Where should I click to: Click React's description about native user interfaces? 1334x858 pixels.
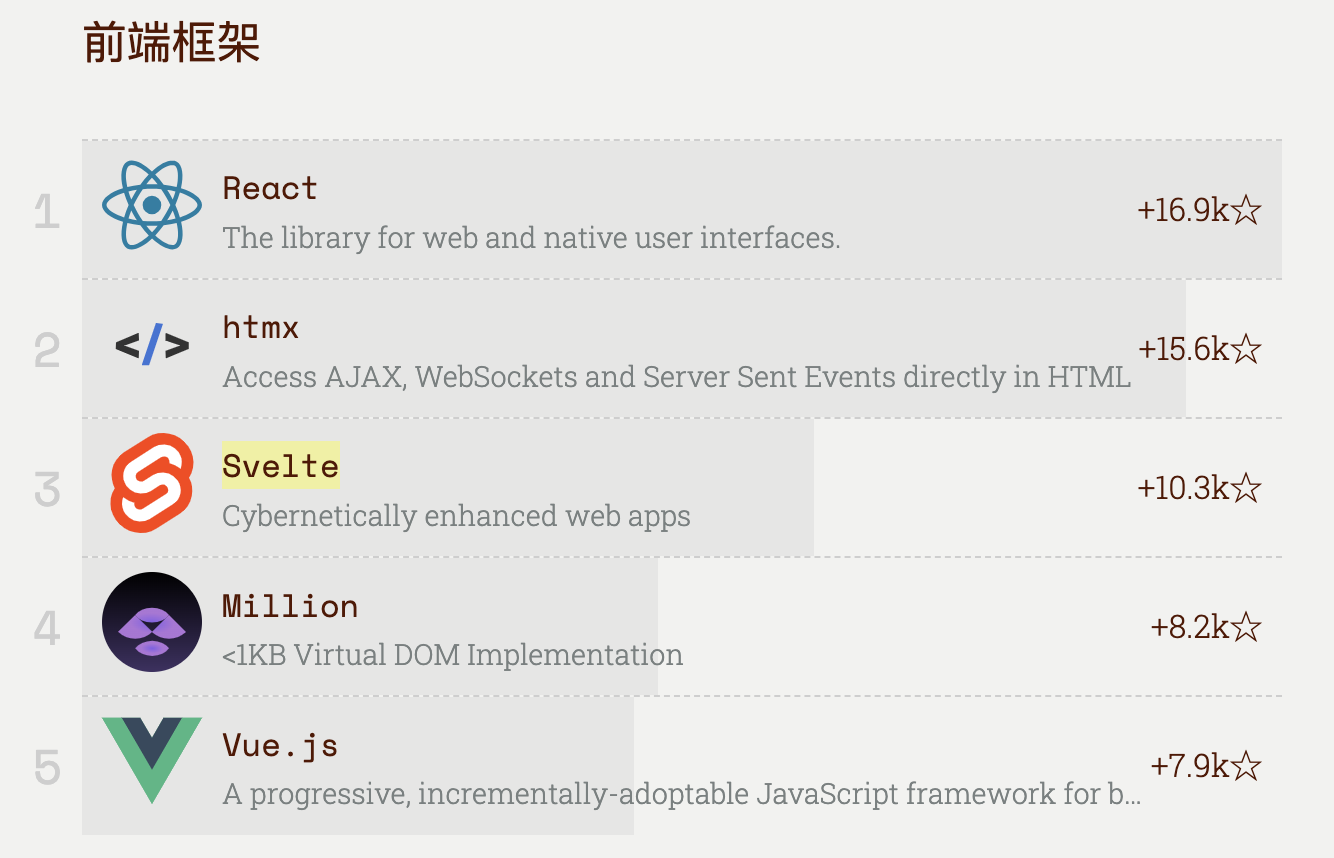click(531, 238)
